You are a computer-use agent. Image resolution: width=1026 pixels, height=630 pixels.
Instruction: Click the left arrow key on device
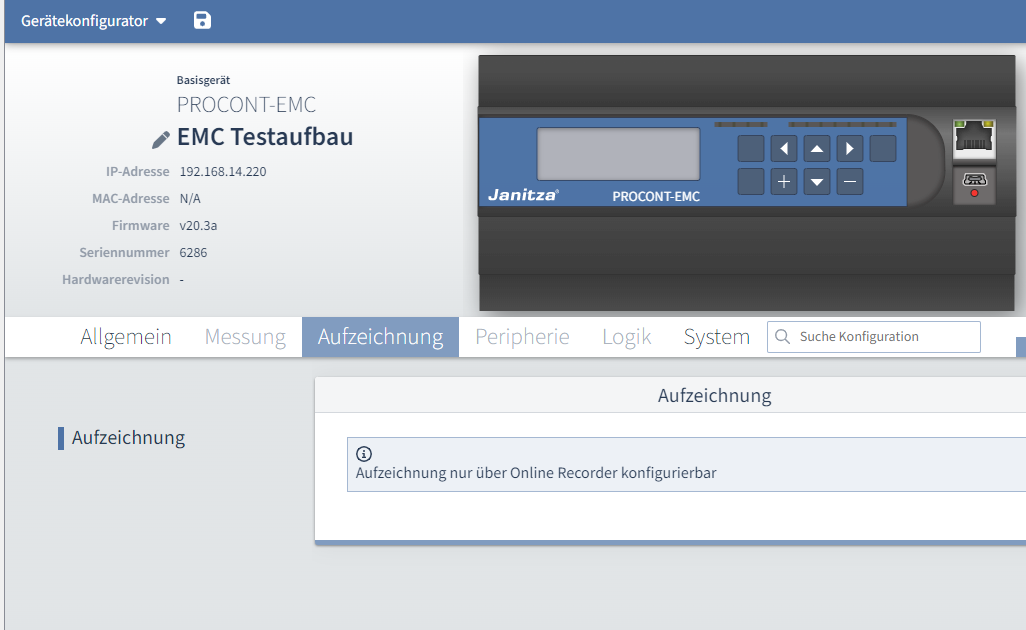[783, 149]
